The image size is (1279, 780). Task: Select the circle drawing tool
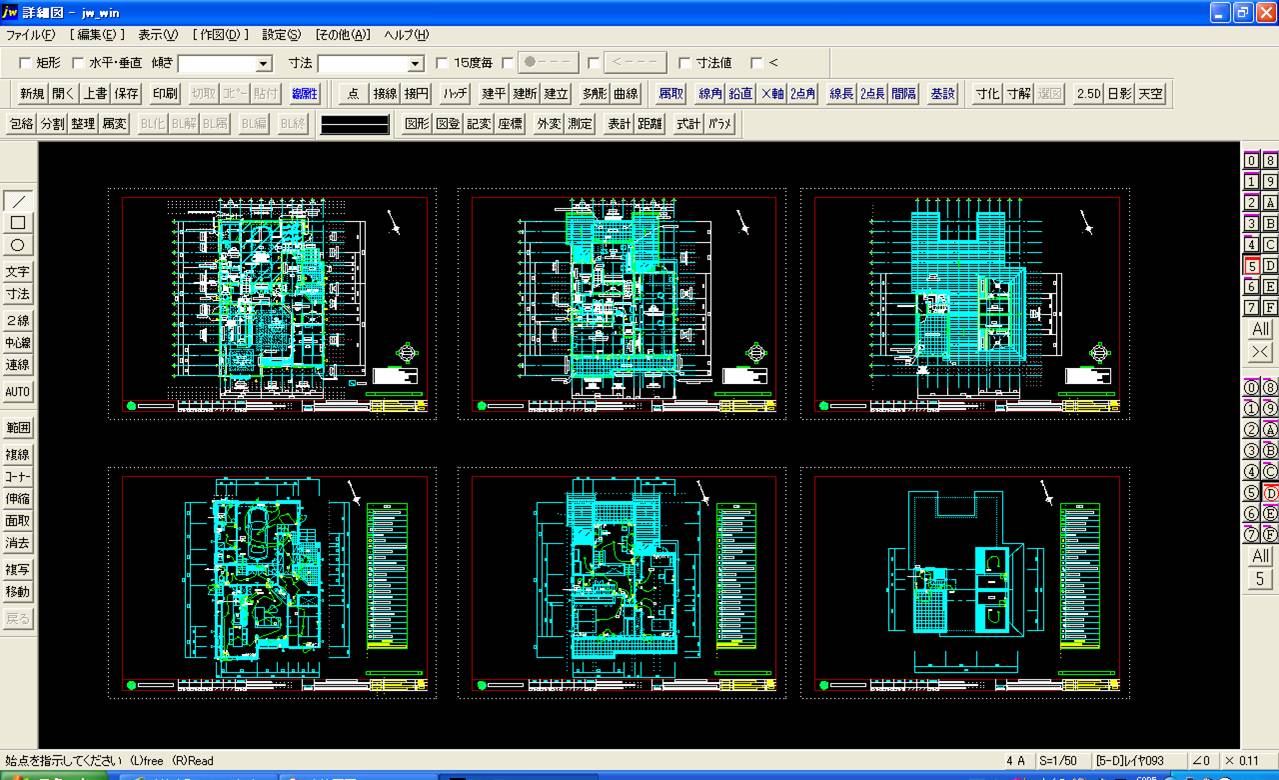pyautogui.click(x=18, y=245)
